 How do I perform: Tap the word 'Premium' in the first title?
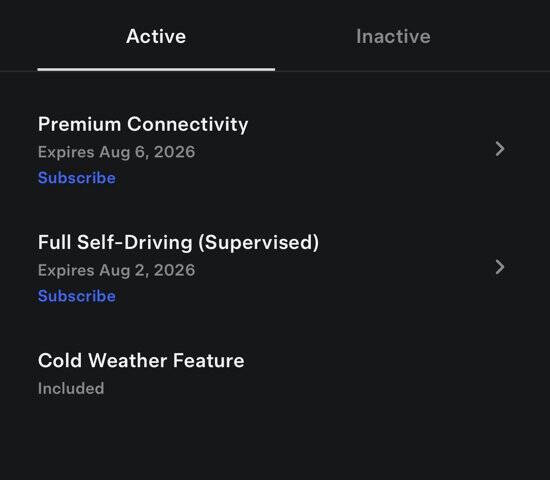[x=80, y=124]
